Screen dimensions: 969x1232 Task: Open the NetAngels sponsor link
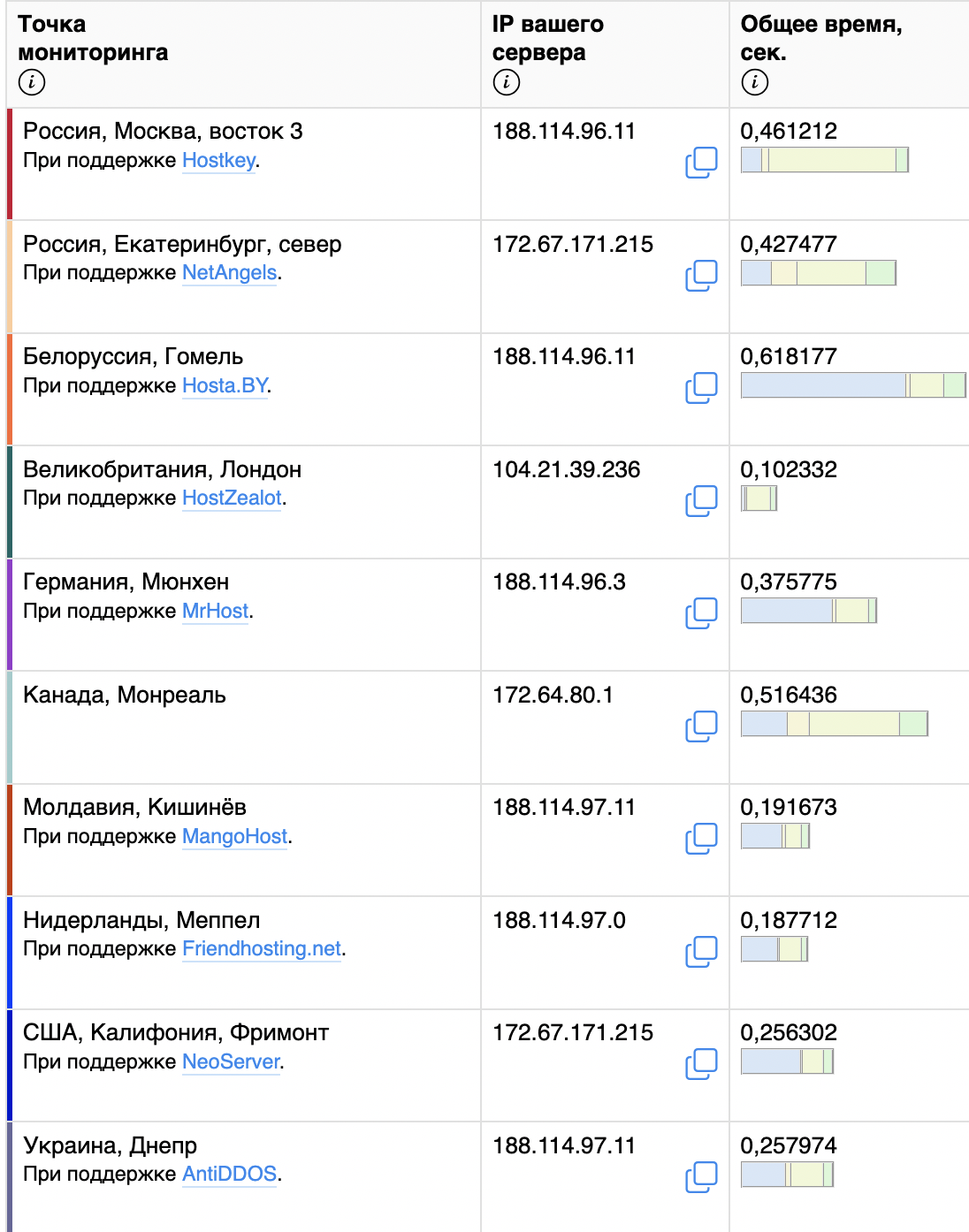point(230,273)
